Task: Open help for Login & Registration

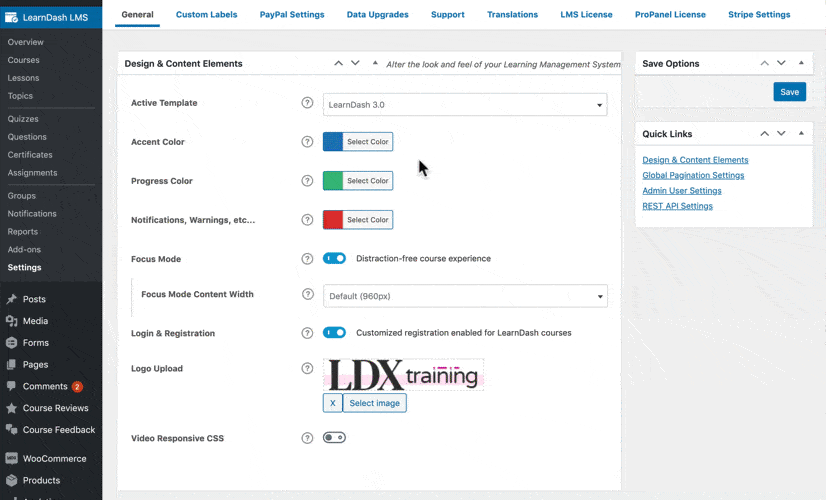Action: 307,333
